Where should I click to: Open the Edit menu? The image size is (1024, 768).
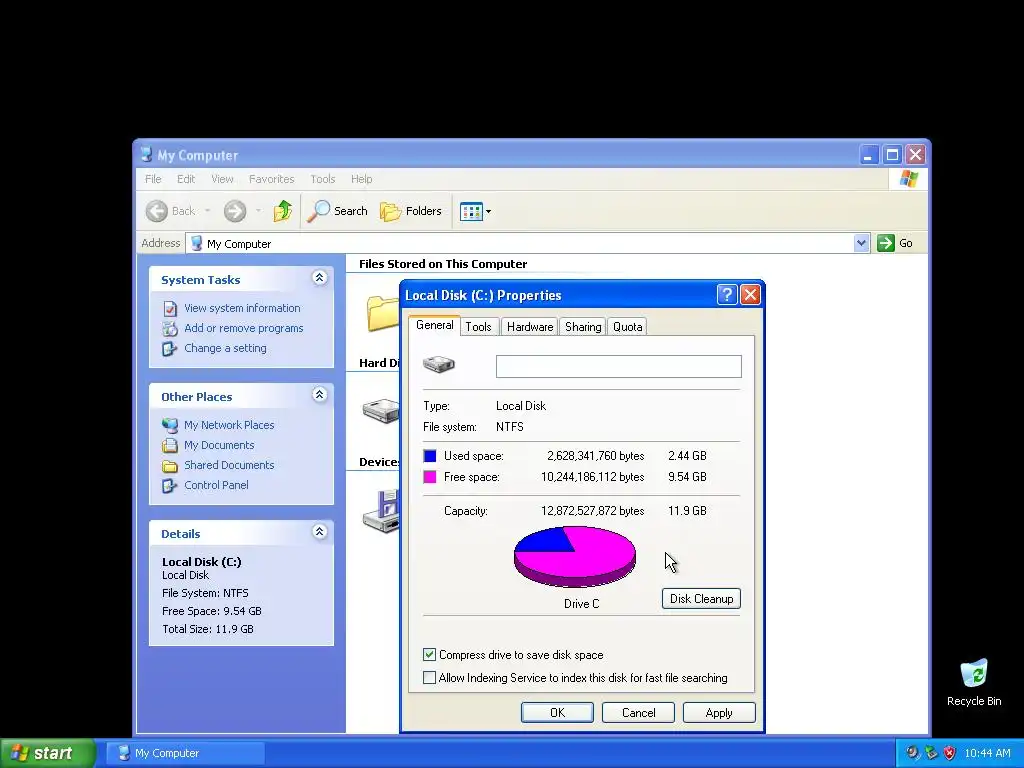click(x=186, y=179)
